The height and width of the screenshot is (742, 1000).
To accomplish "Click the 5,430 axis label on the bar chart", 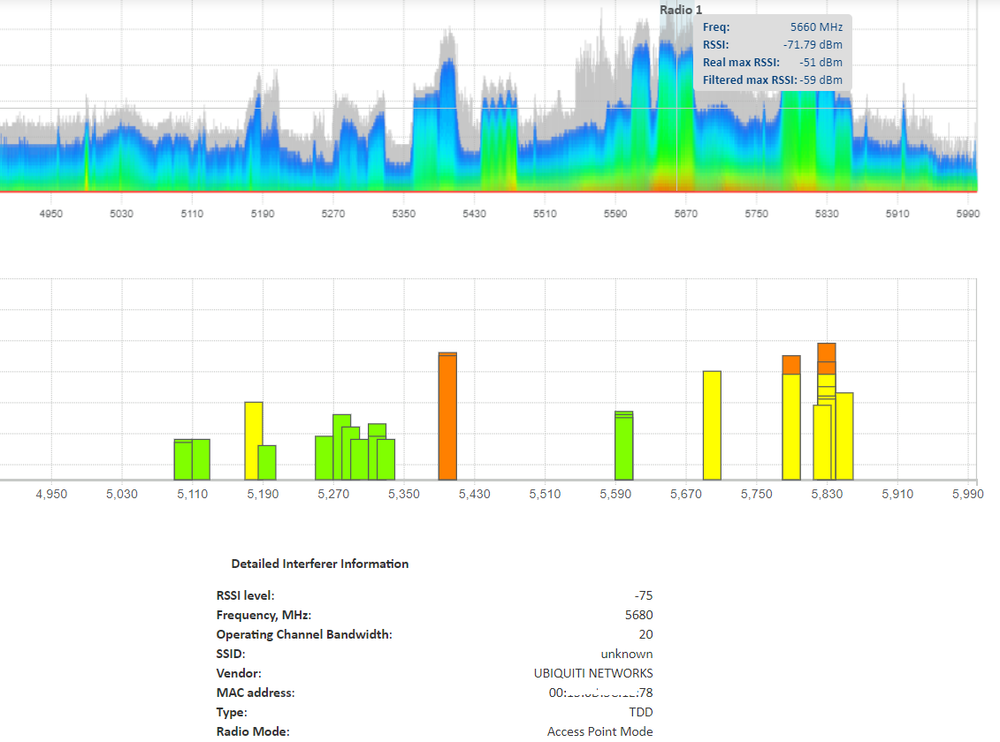I will click(x=474, y=493).
